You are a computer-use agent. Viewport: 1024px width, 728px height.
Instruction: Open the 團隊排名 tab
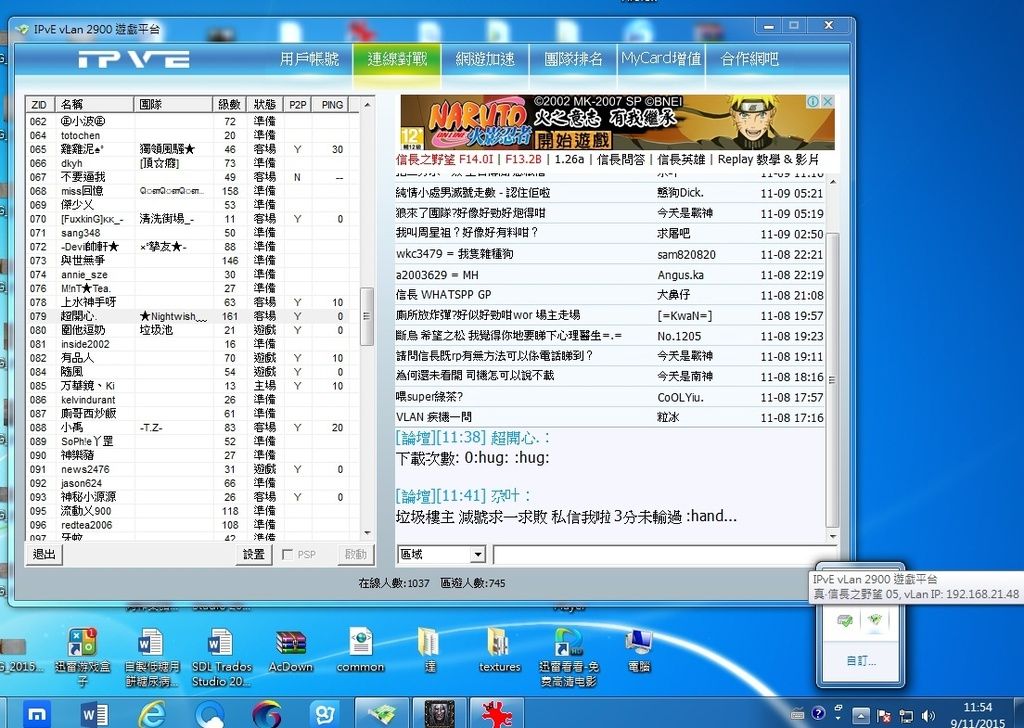573,59
